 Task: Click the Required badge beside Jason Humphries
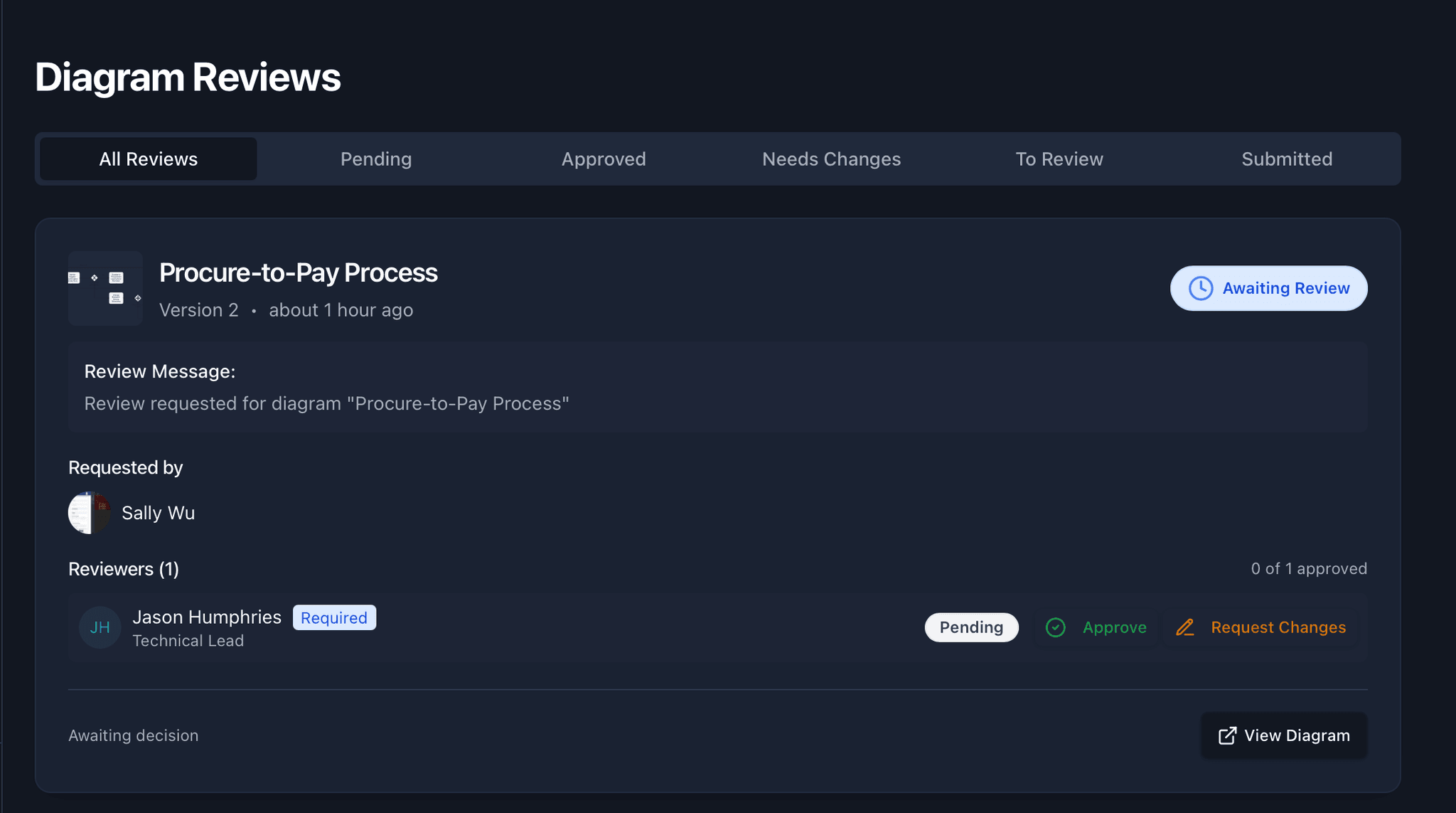pyautogui.click(x=334, y=617)
